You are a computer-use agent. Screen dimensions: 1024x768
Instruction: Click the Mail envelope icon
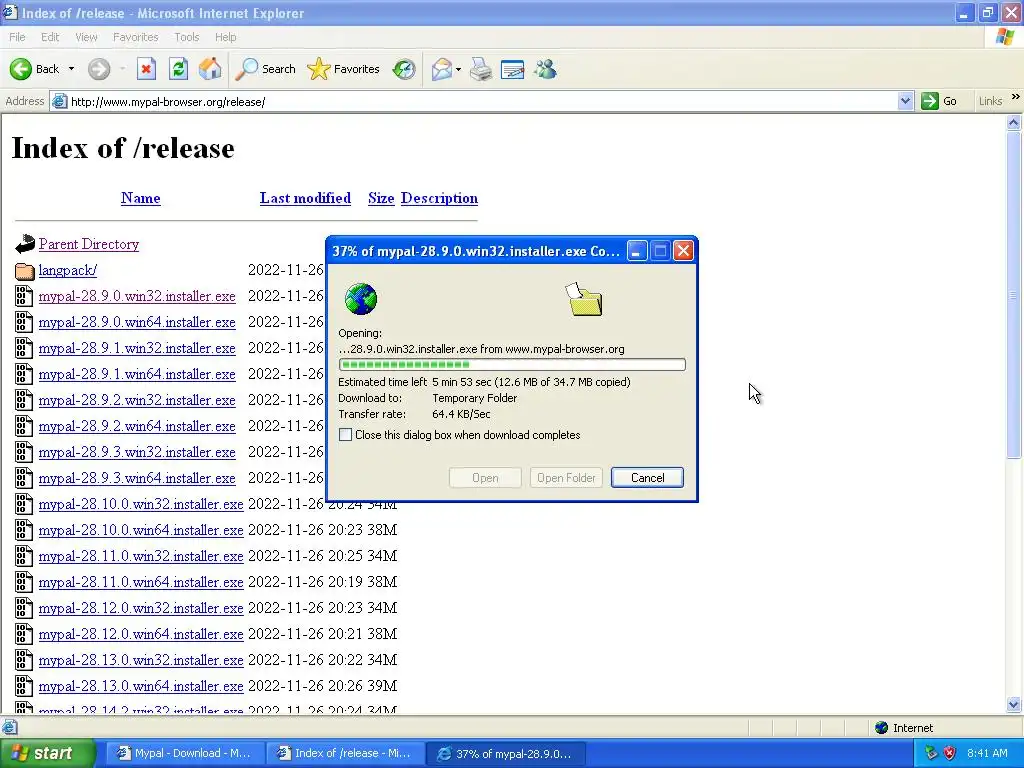[x=442, y=69]
